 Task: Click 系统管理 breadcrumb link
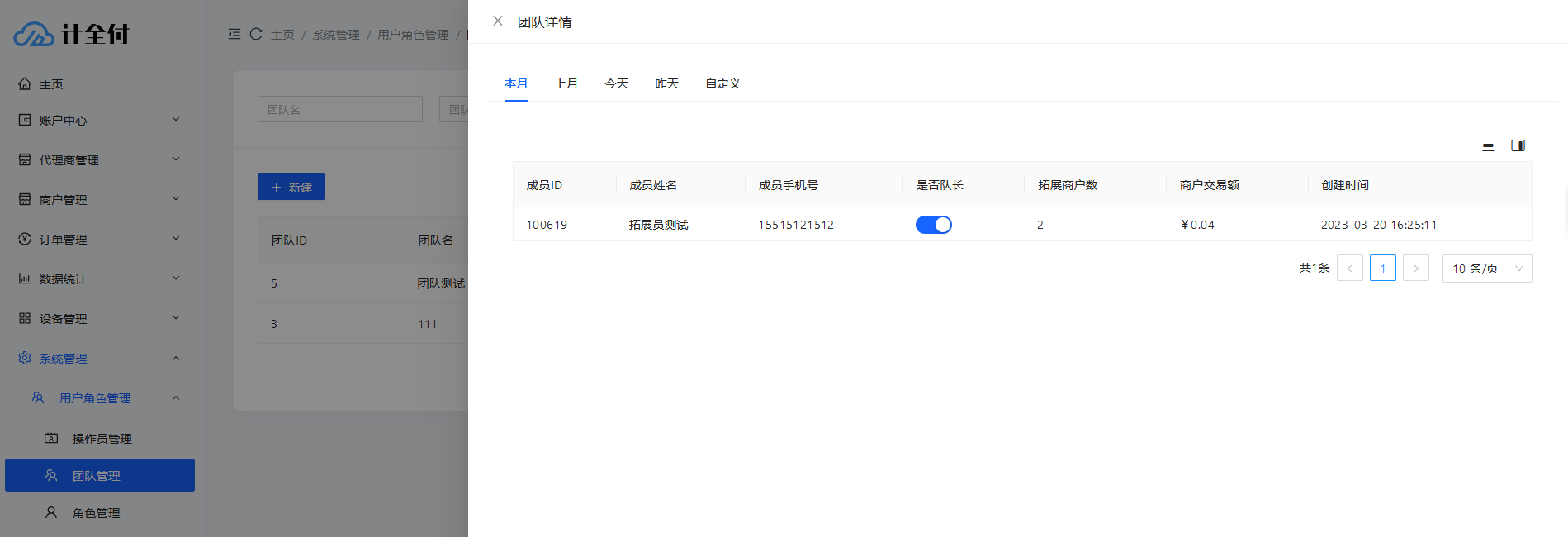[336, 35]
